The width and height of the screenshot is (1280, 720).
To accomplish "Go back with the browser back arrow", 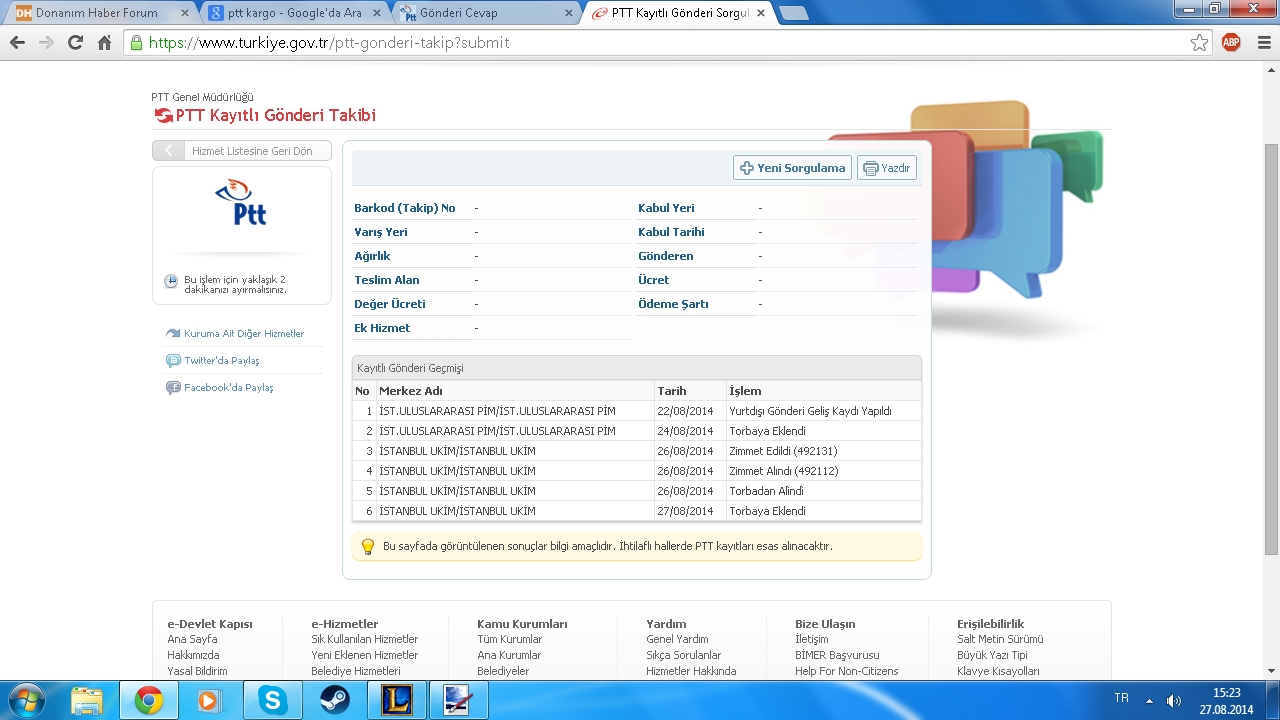I will pos(17,43).
